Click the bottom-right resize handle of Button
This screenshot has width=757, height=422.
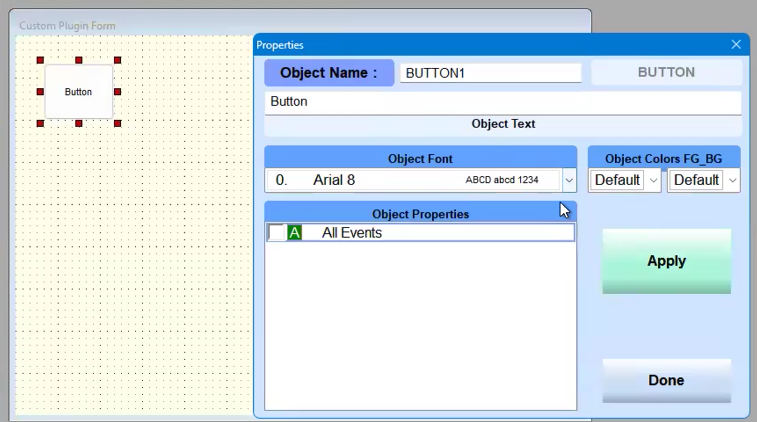coord(117,124)
